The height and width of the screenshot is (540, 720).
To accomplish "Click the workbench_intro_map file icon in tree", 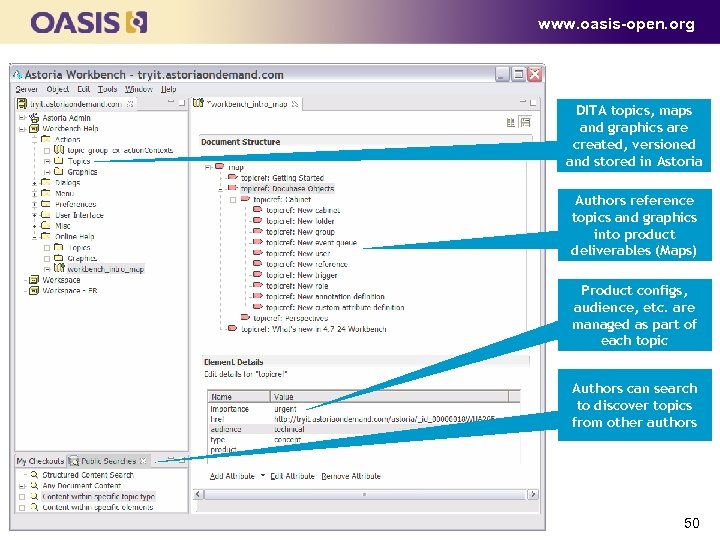I will pos(59,268).
